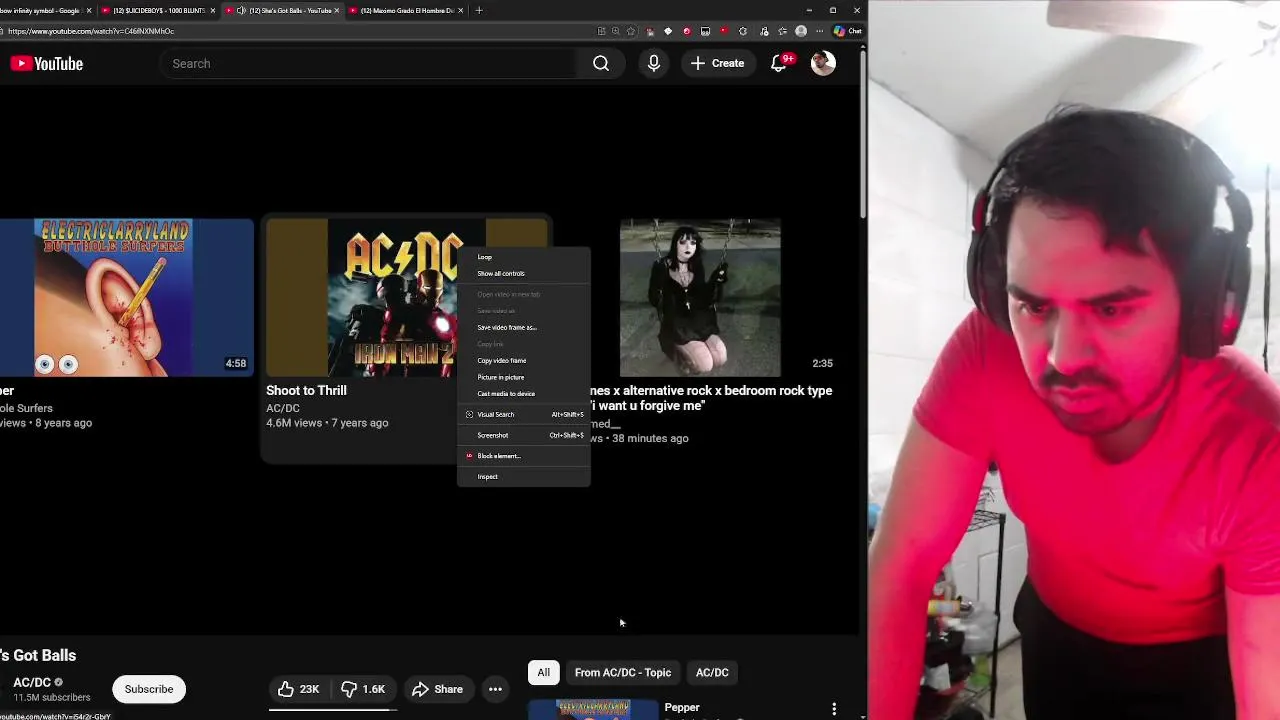The image size is (1280, 720).
Task: Open AC/DC channel name link
Action: [x=32, y=683]
